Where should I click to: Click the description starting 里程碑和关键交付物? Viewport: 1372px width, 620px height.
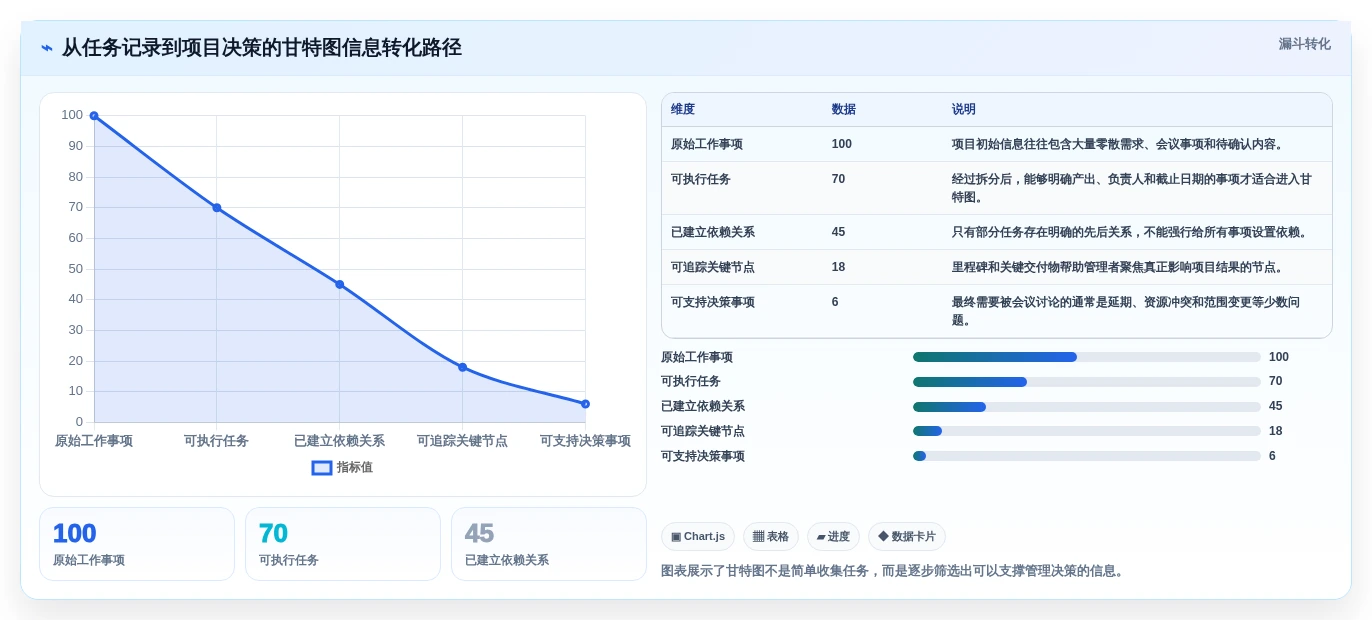(x=1117, y=267)
